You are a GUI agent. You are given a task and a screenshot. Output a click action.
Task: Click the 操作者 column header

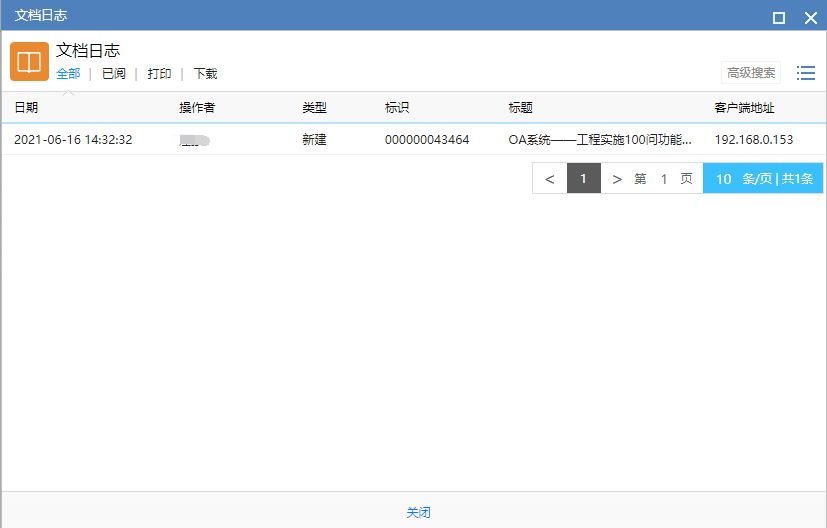click(197, 108)
